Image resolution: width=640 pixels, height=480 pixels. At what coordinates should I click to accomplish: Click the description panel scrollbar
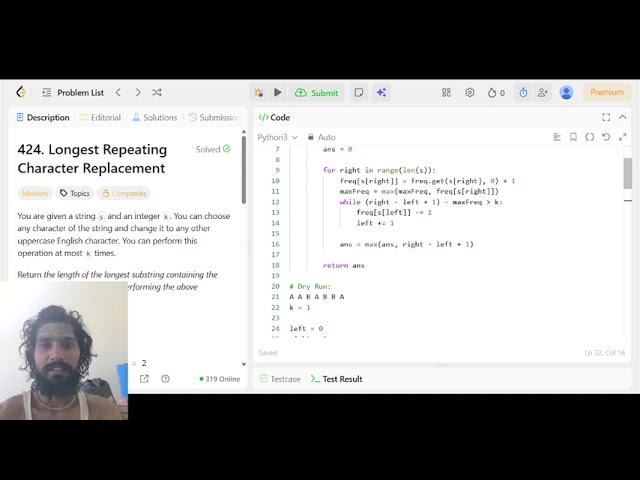(x=244, y=169)
